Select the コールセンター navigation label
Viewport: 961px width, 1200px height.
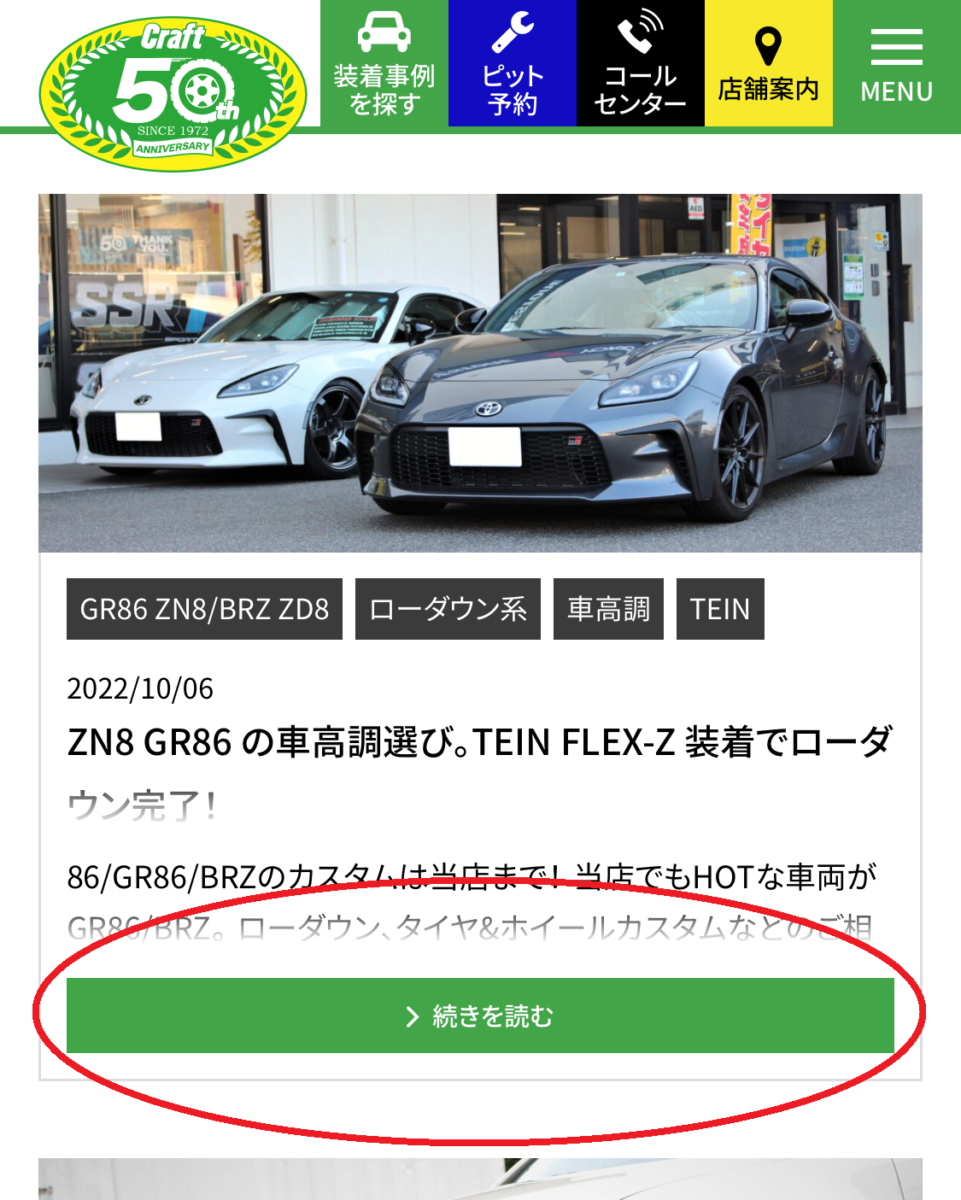click(x=641, y=90)
